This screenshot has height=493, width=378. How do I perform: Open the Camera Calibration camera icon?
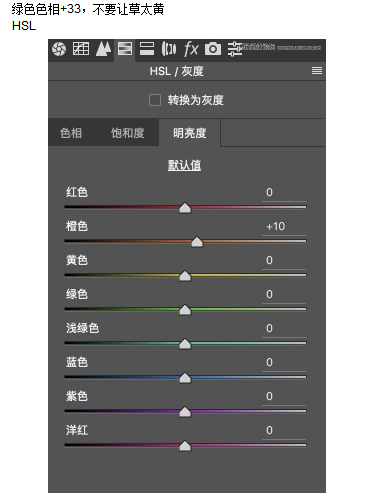(x=213, y=49)
